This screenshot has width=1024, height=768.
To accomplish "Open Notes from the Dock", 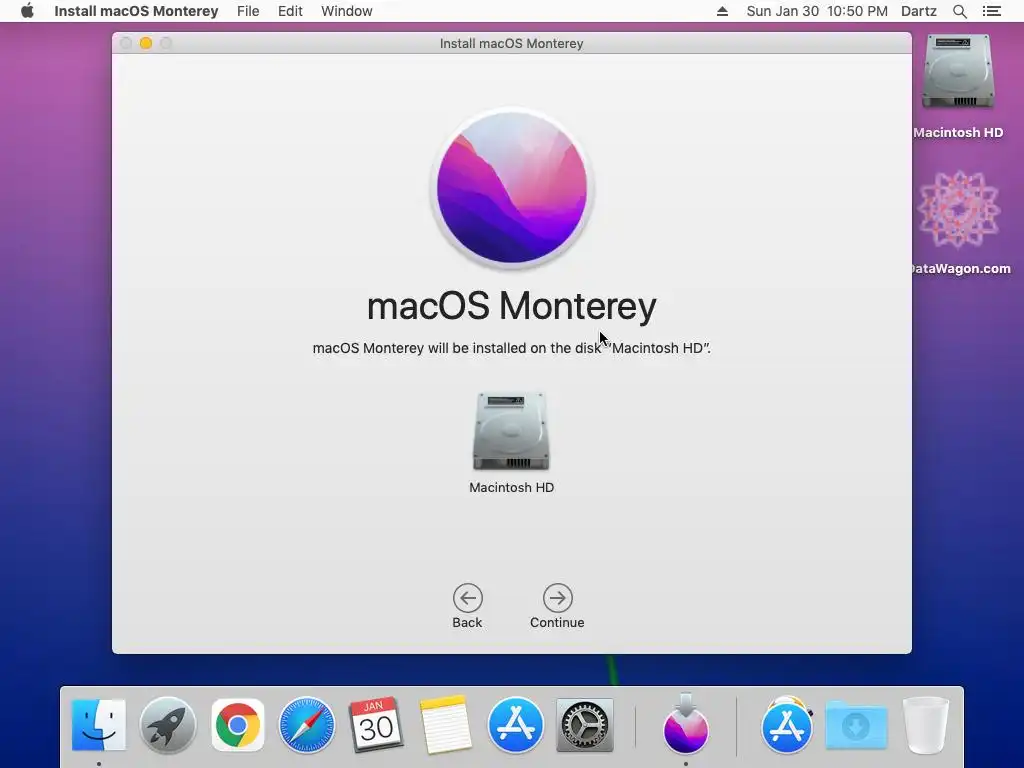I will [x=446, y=725].
